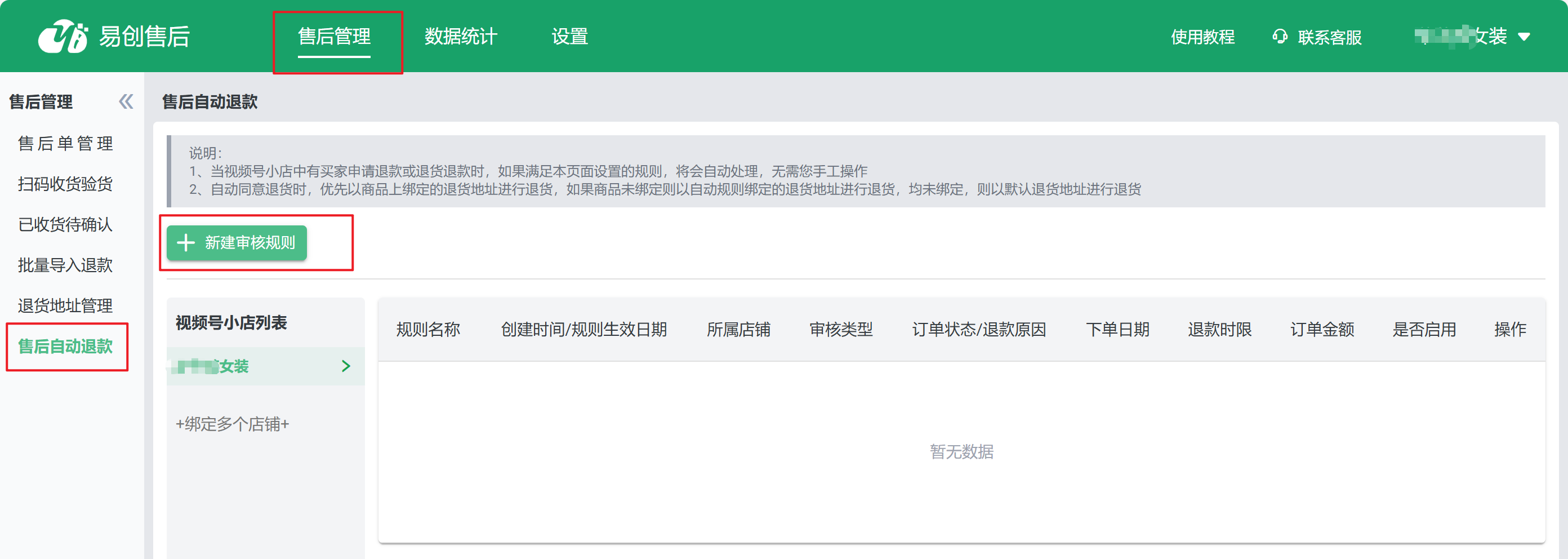This screenshot has height=559, width=1568.
Task: Click the 规则名称 column header
Action: click(428, 330)
